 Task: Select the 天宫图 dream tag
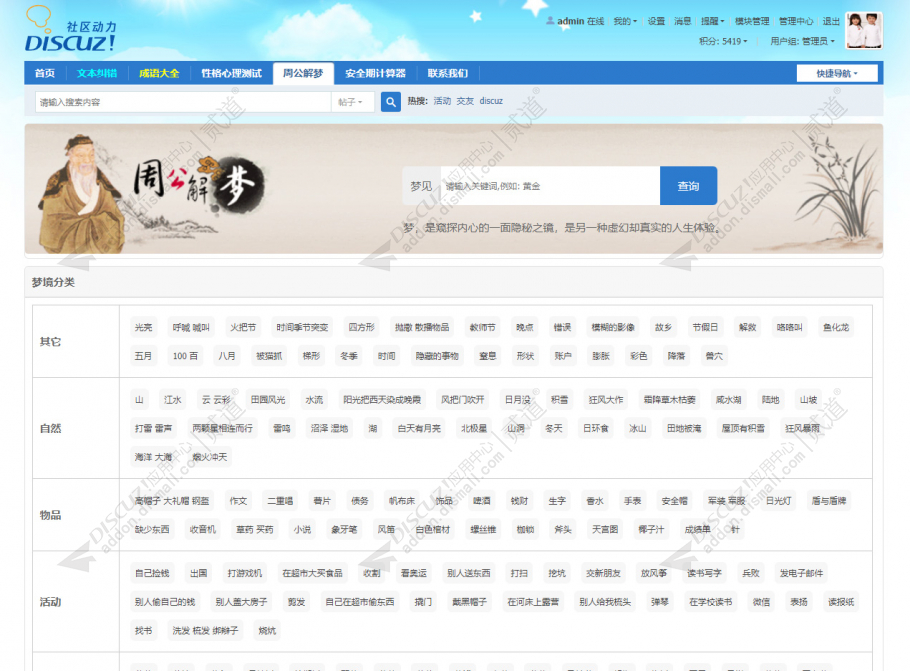605,529
